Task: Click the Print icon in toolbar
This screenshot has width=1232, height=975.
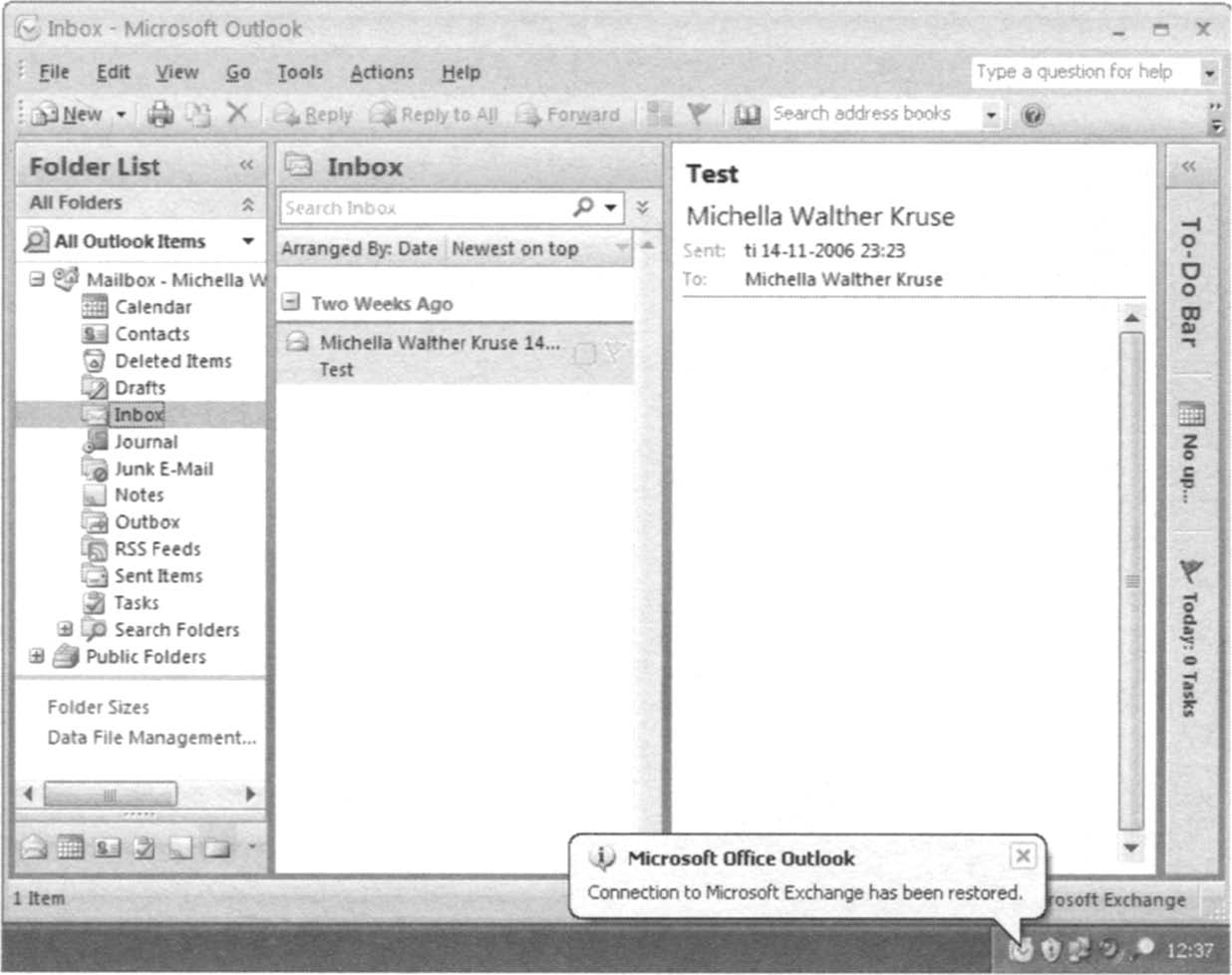Action: tap(160, 115)
